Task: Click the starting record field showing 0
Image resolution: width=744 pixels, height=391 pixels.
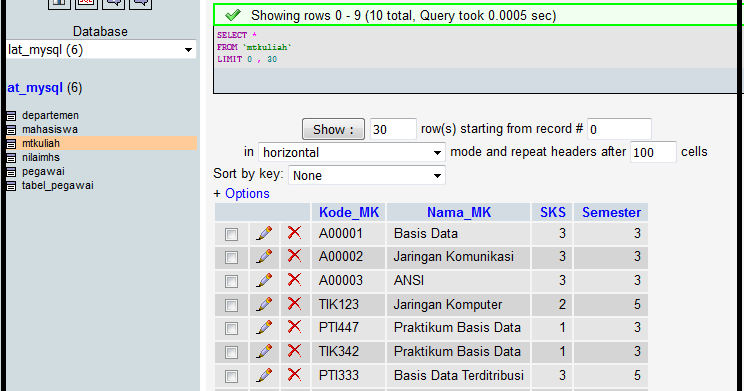Action: [x=619, y=129]
